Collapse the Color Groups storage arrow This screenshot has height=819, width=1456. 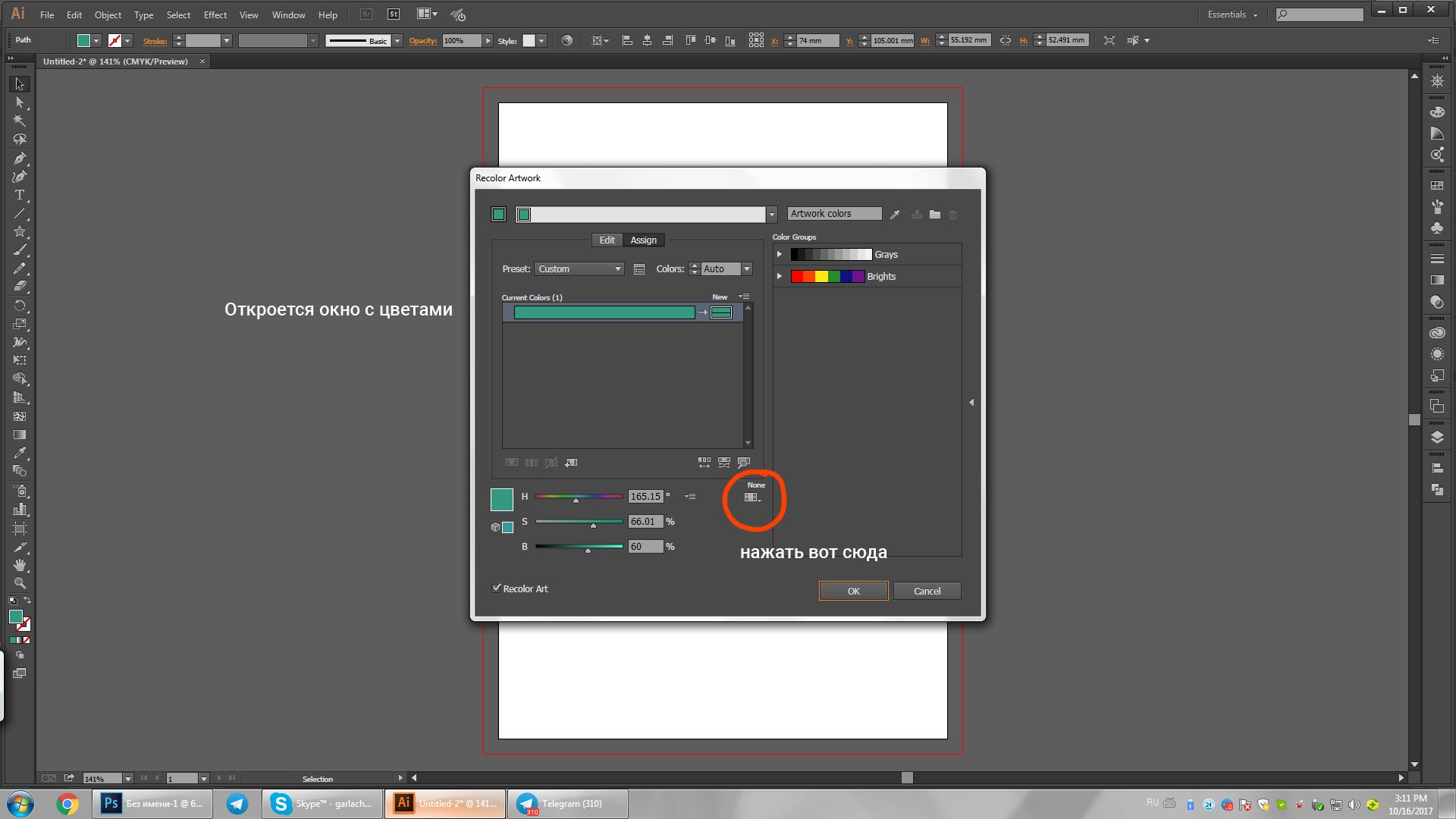point(971,403)
